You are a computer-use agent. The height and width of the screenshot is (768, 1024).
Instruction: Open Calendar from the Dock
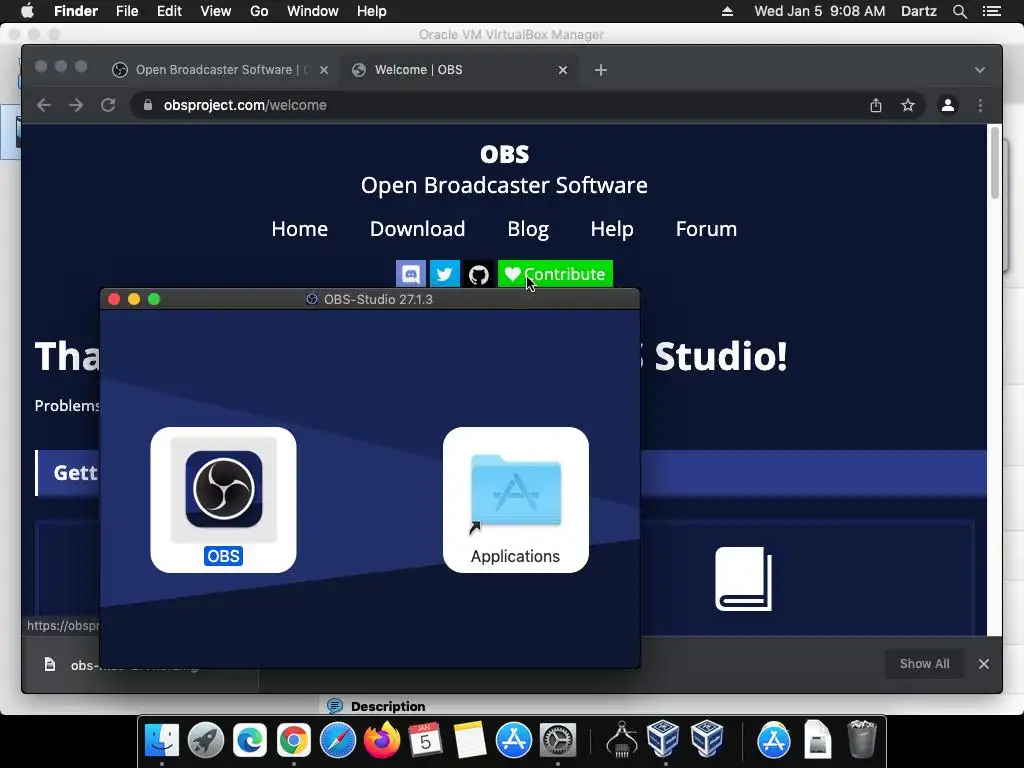tap(426, 740)
